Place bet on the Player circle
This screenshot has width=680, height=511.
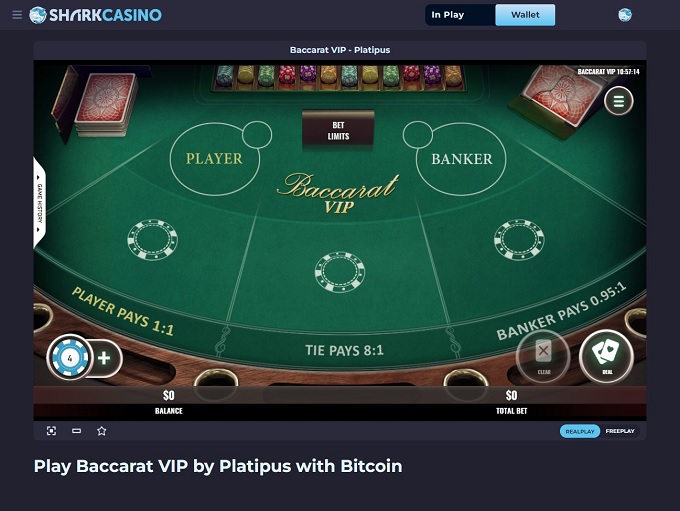214,159
